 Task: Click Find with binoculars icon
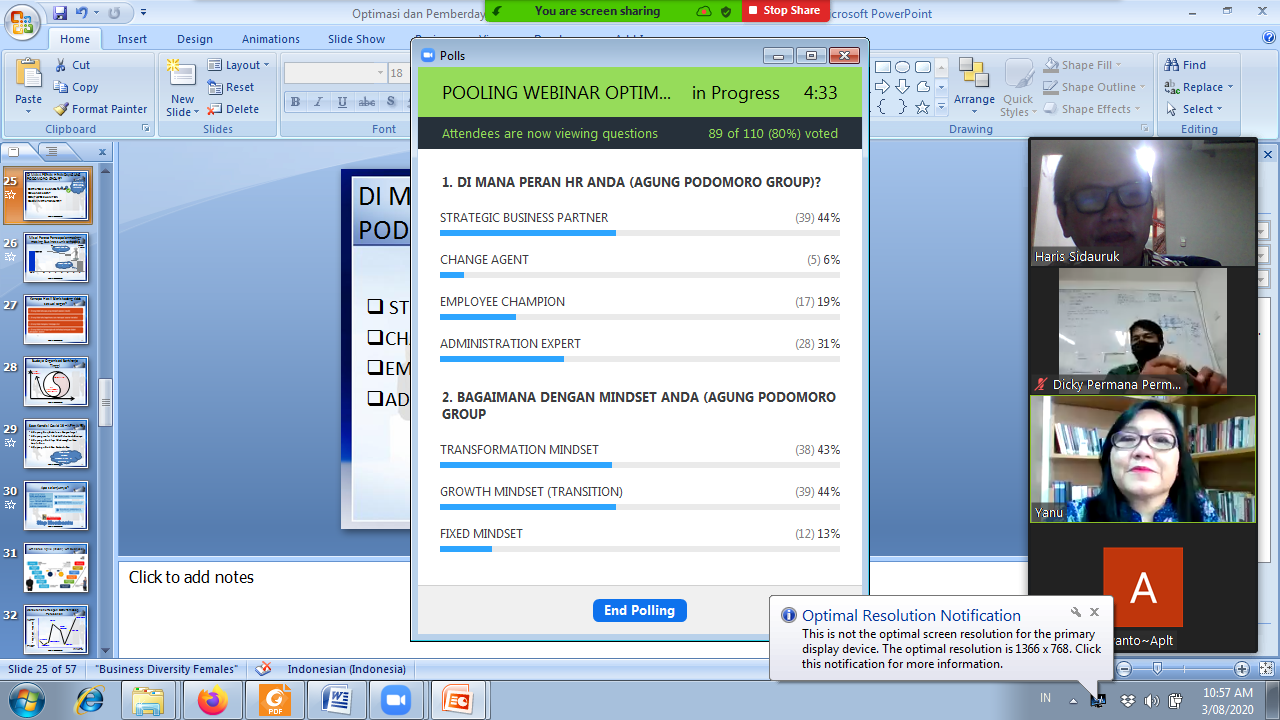(x=1185, y=65)
